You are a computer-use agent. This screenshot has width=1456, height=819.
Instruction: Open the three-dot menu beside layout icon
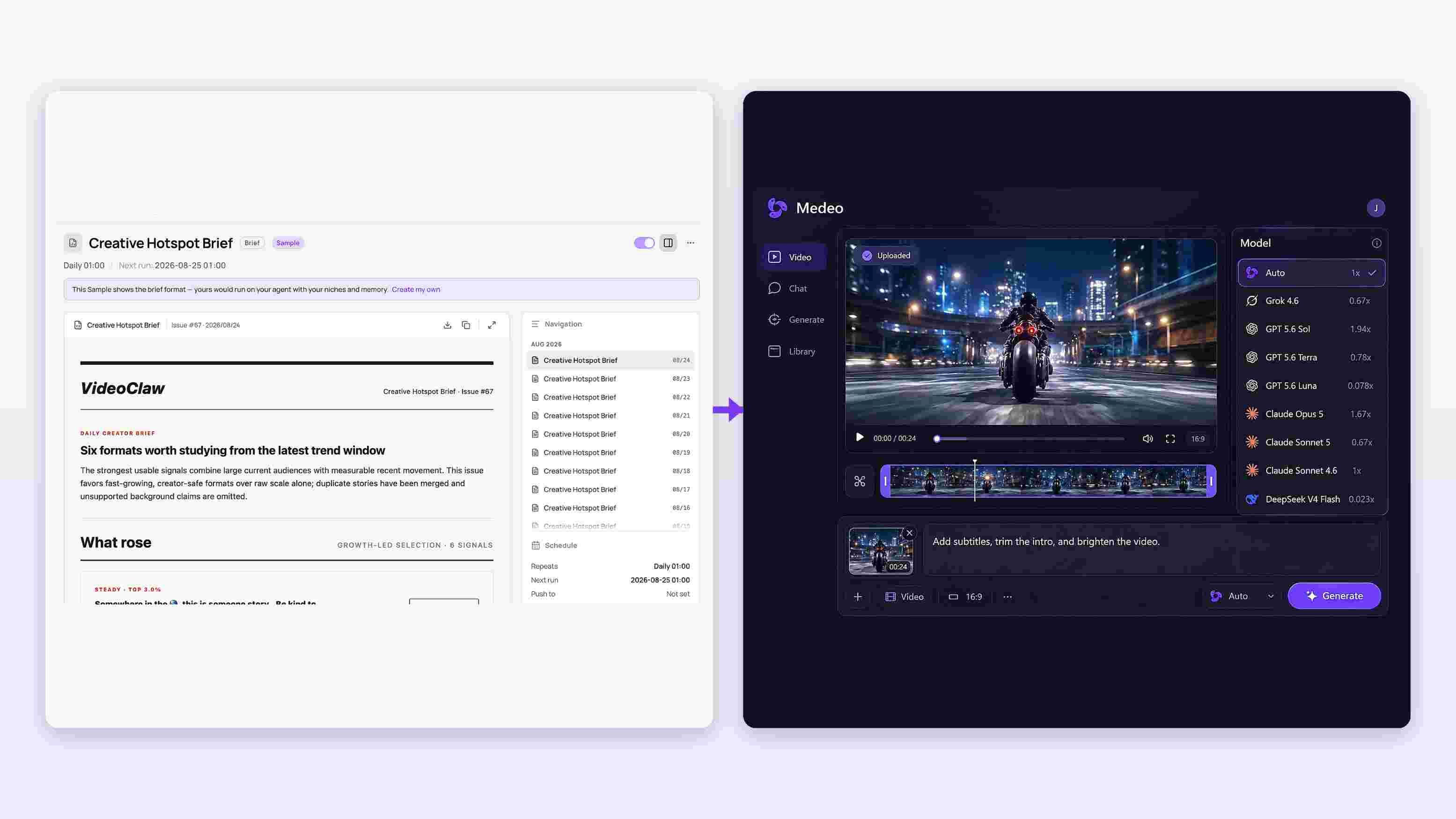691,243
